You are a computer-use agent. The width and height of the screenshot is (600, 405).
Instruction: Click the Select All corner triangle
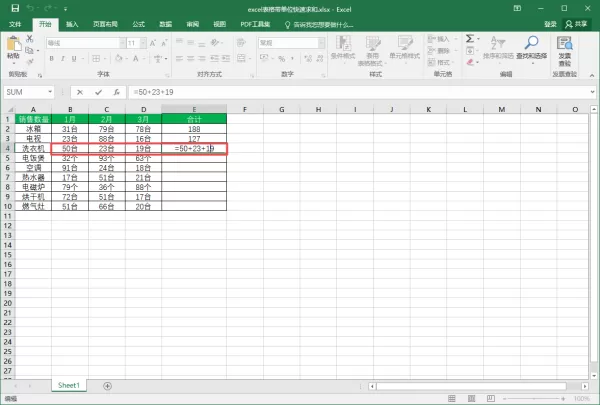click(x=10, y=109)
